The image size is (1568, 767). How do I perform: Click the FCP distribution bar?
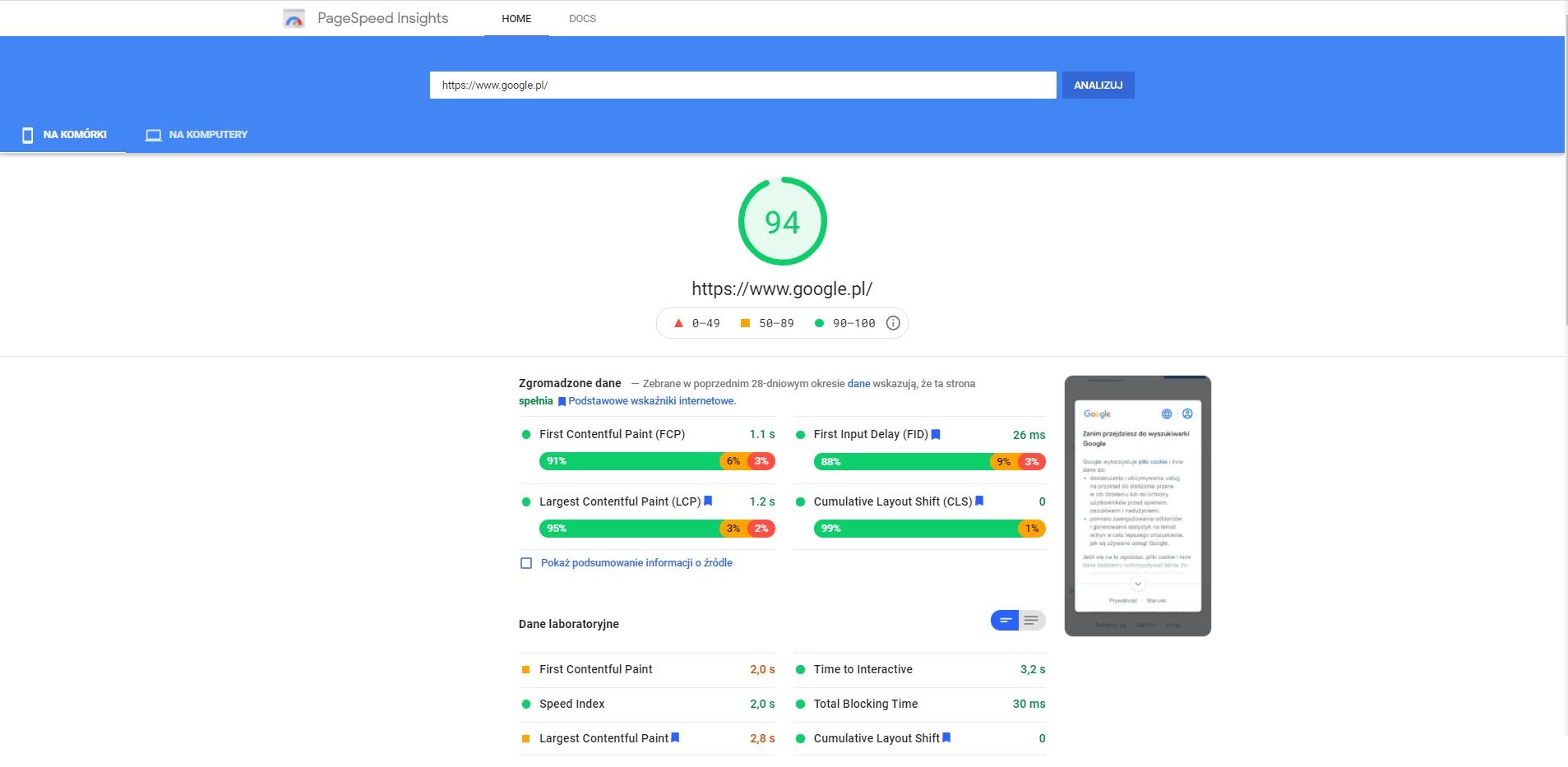click(x=657, y=461)
